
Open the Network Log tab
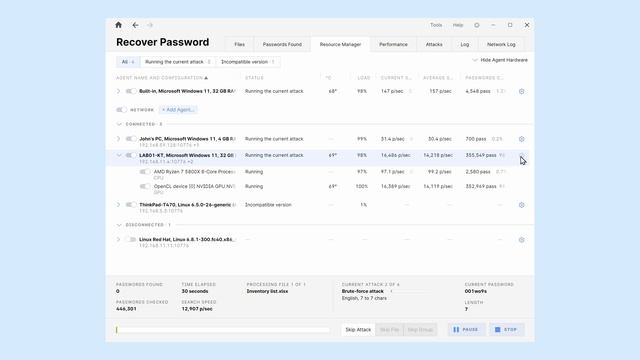(x=501, y=44)
